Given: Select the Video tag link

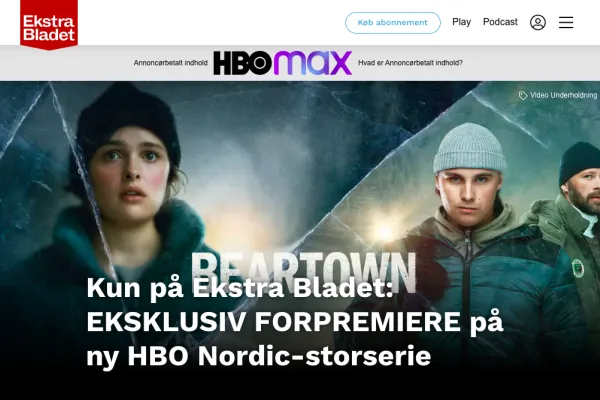Looking at the screenshot, I should (540, 95).
